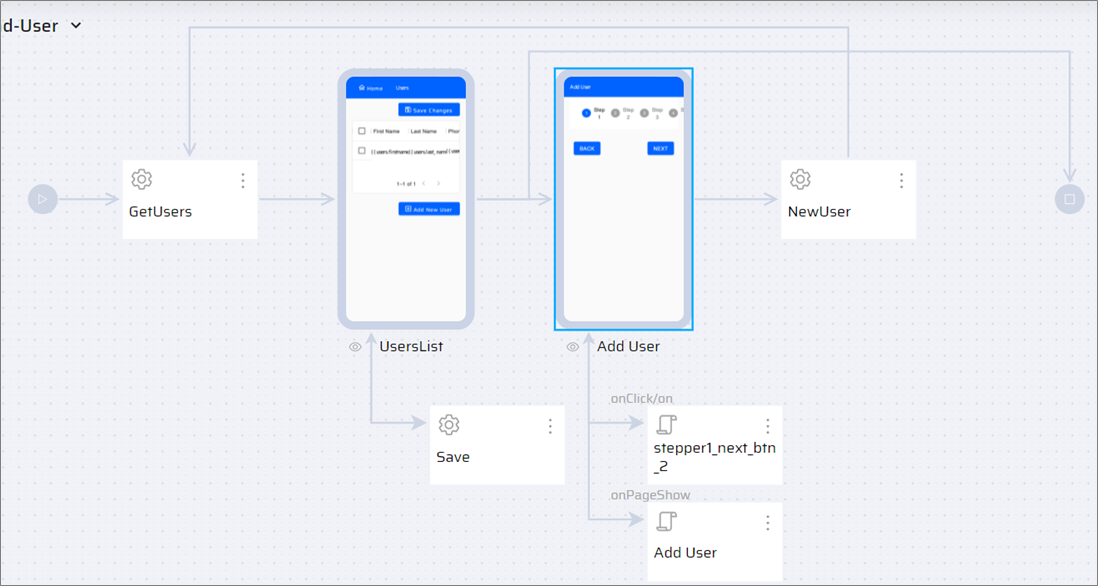
Task: Click the script icon on stepper1_next_btn_2 node
Action: coord(667,425)
